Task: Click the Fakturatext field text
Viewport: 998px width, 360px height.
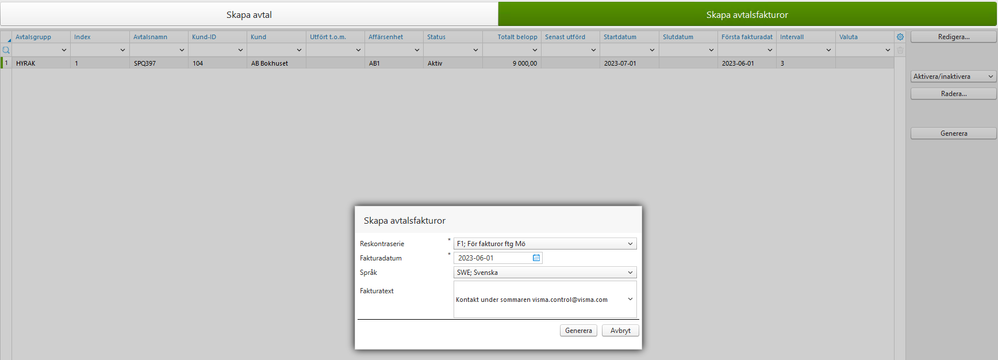Action: click(x=532, y=299)
